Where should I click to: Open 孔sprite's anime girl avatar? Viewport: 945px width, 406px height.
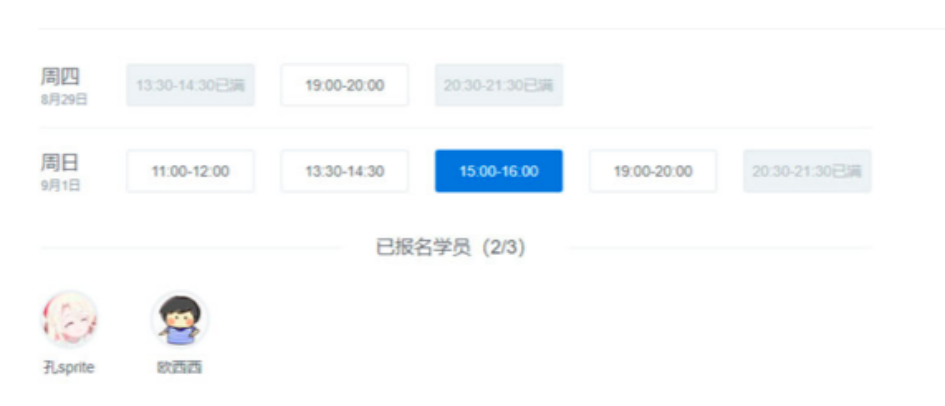coord(69,319)
